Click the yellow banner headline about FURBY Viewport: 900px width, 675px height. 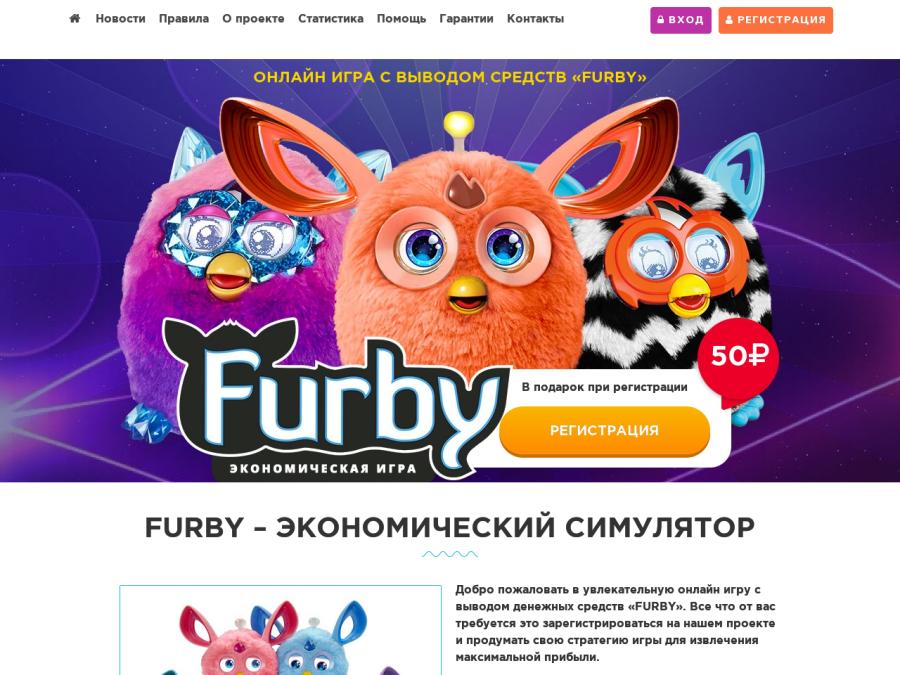pyautogui.click(x=450, y=77)
